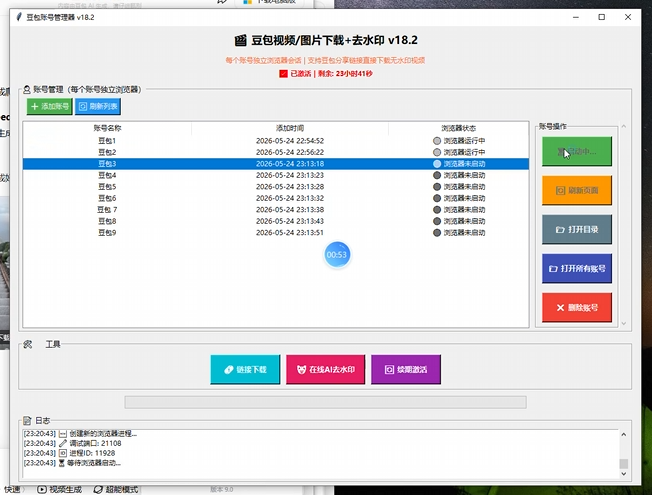The width and height of the screenshot is (652, 495).
Task: Click the 进程ID: 11928 log line
Action: 69,453
